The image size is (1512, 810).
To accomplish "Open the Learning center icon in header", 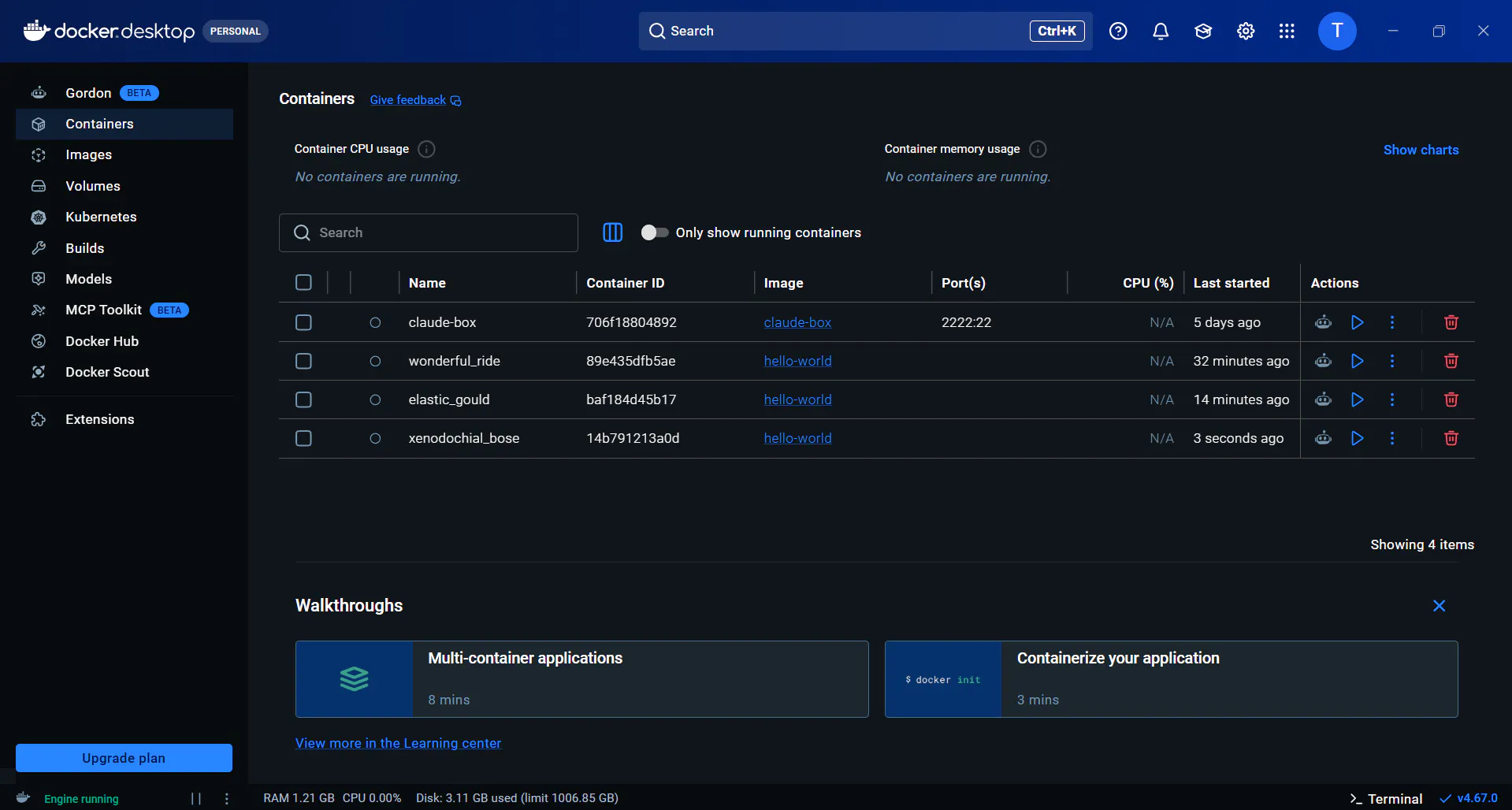I will pyautogui.click(x=1202, y=32).
